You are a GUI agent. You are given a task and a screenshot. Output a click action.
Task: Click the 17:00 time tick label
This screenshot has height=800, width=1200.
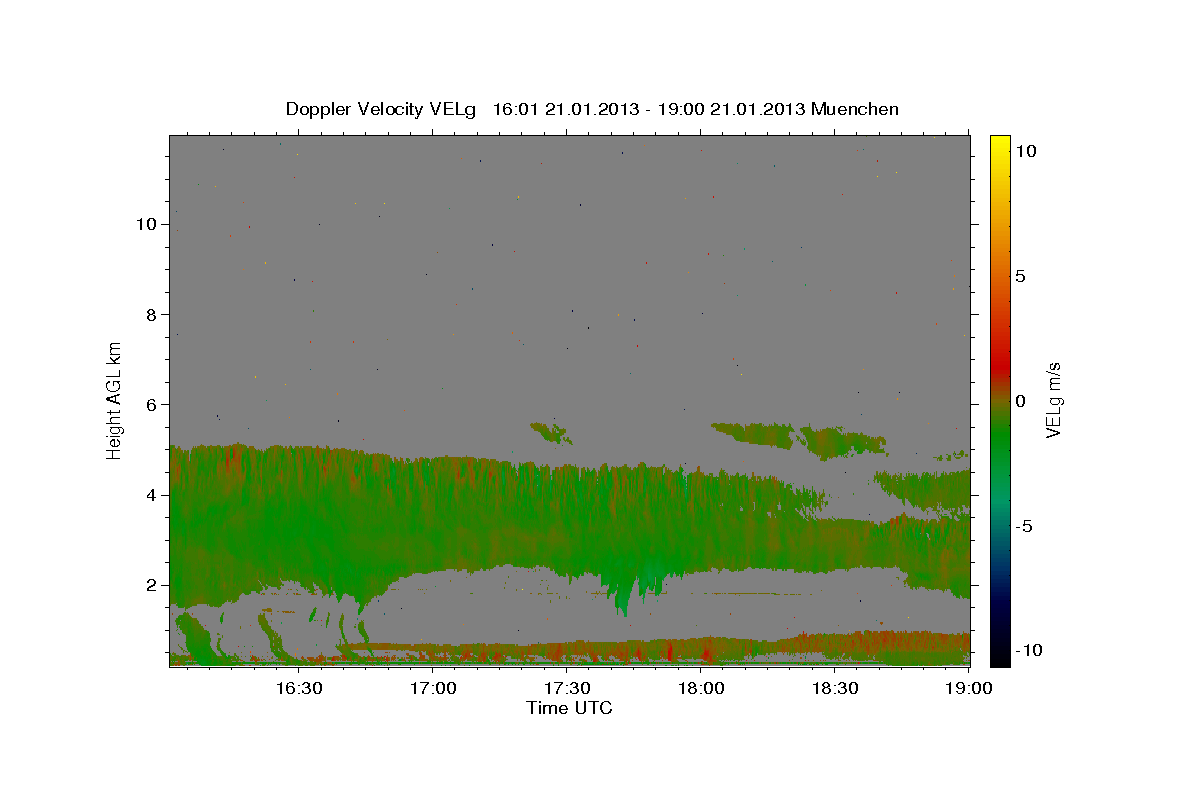pyautogui.click(x=433, y=688)
